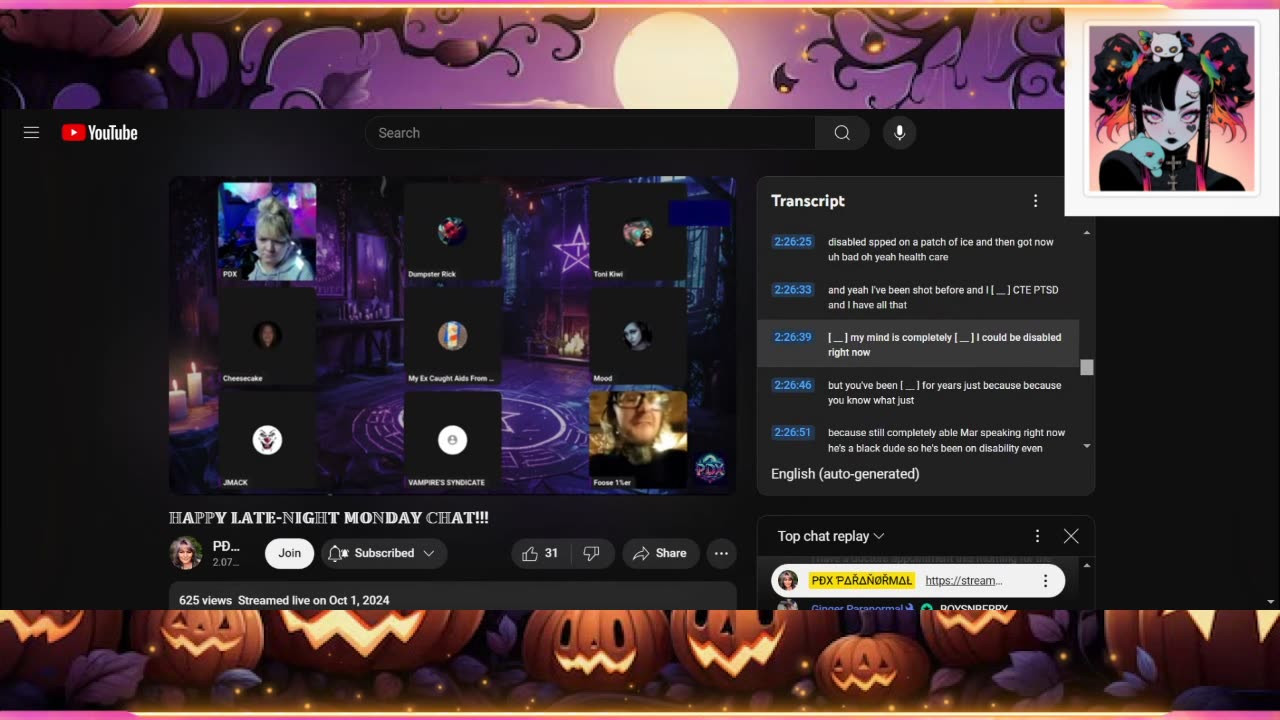Click the anime avatar overlay image
The height and width of the screenshot is (720, 1280).
pyautogui.click(x=1171, y=108)
